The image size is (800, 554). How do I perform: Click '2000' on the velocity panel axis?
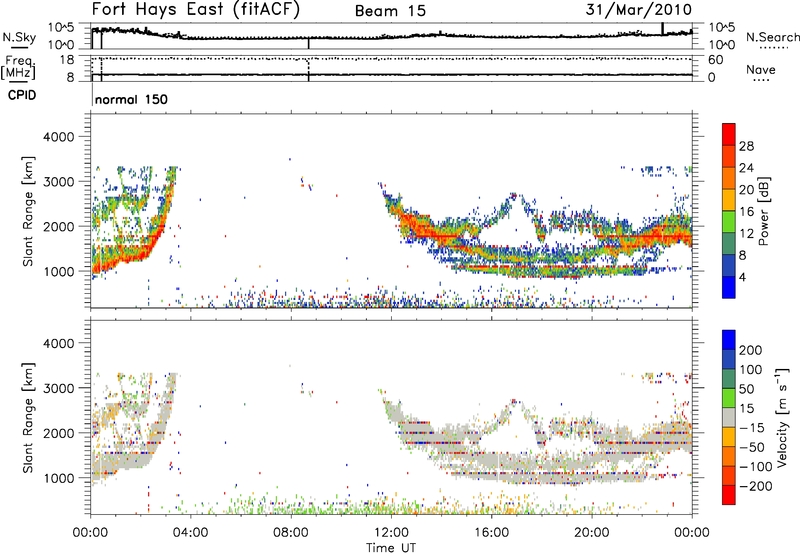pyautogui.click(x=59, y=433)
